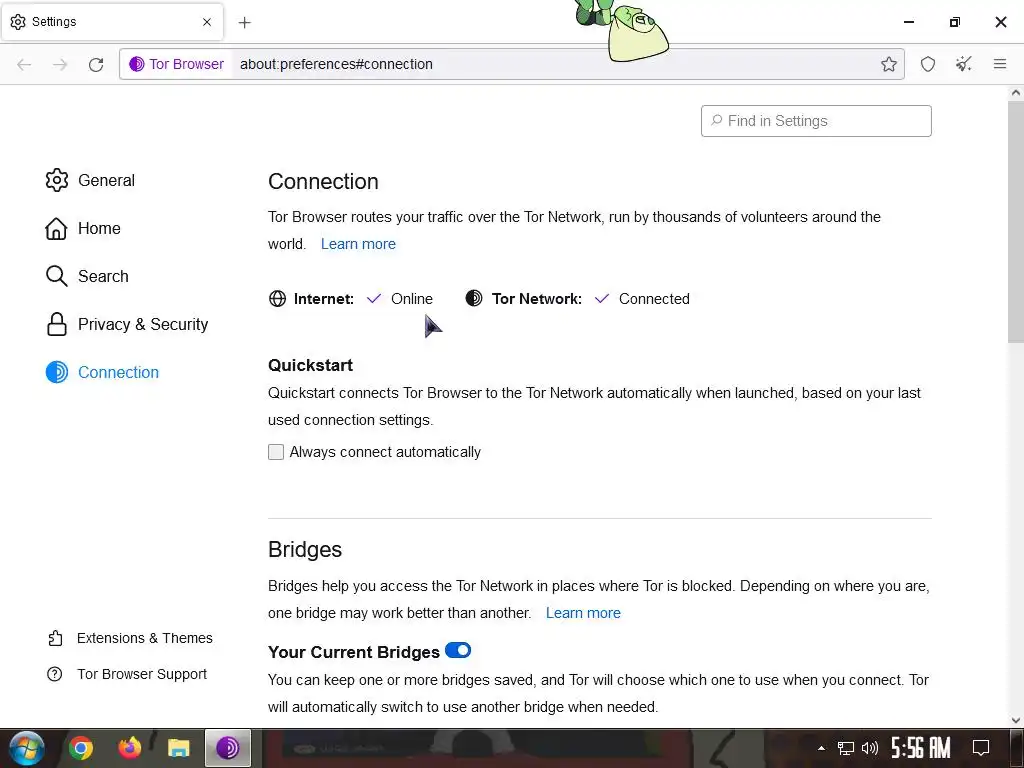Enable Always connect automatically checkbox
Viewport: 1024px width, 768px height.
point(276,452)
